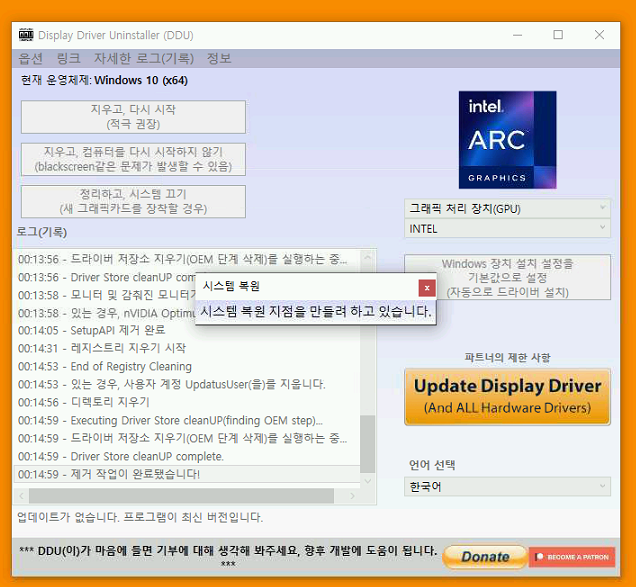Viewport: 636px width, 587px height.
Task: Click the DDU app icon in title bar
Action: click(x=26, y=35)
